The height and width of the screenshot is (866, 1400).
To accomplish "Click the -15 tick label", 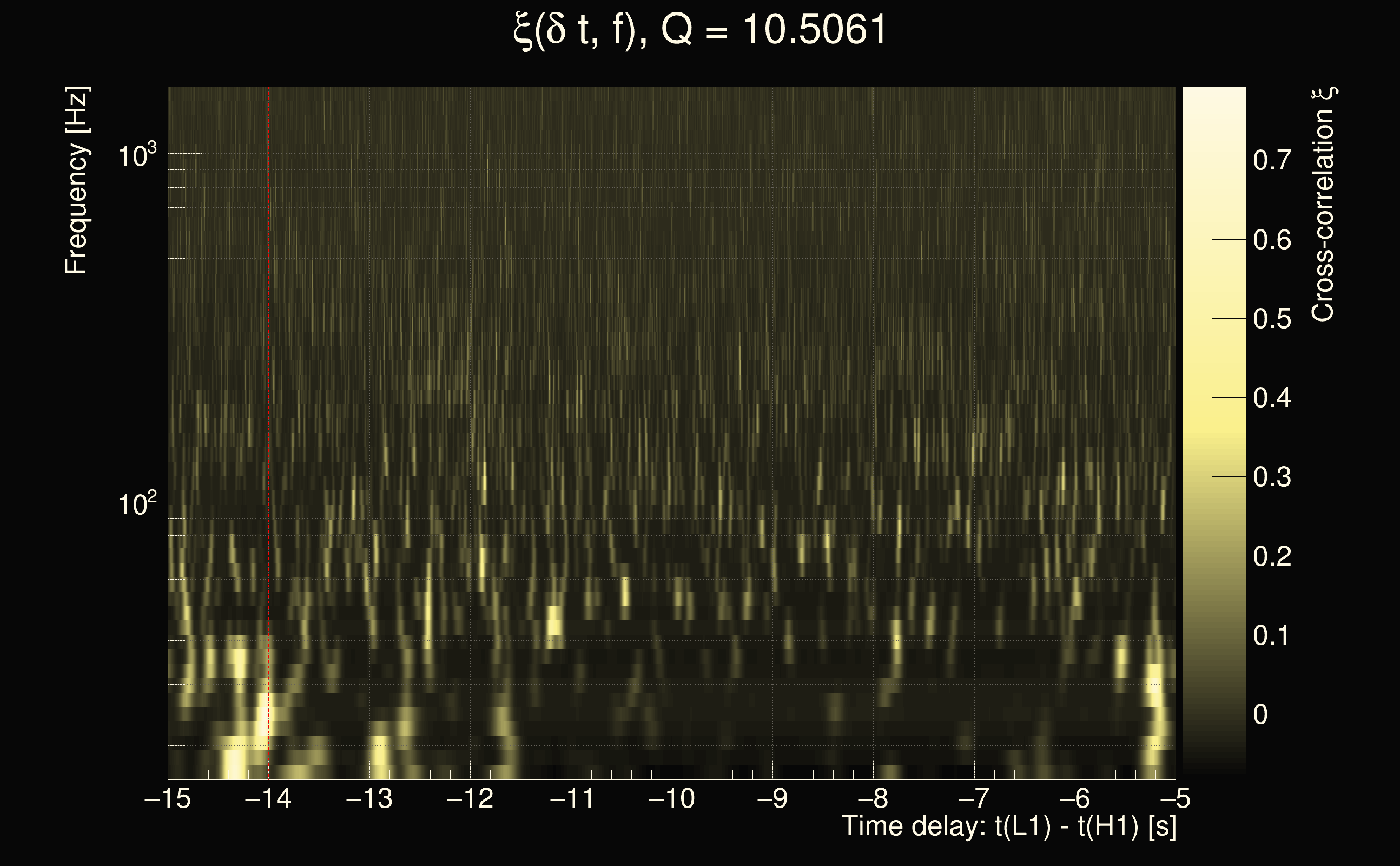I will [x=167, y=798].
